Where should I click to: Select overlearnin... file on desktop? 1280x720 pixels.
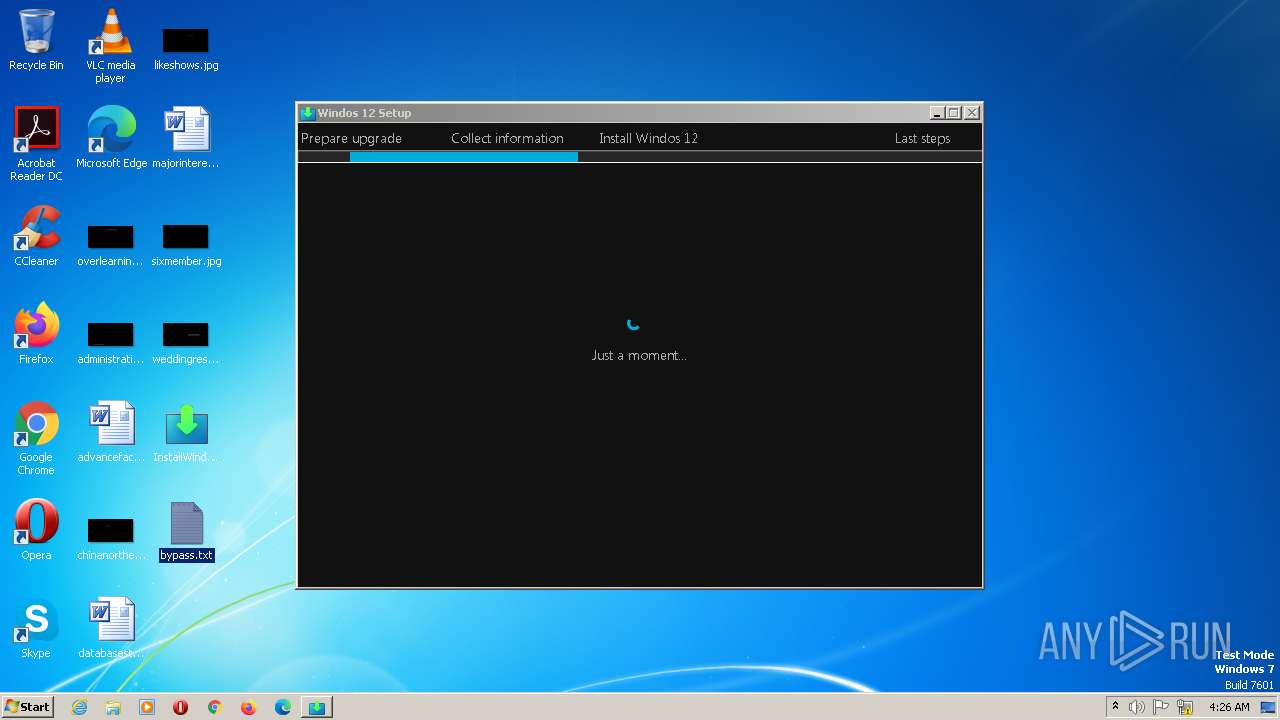point(110,246)
